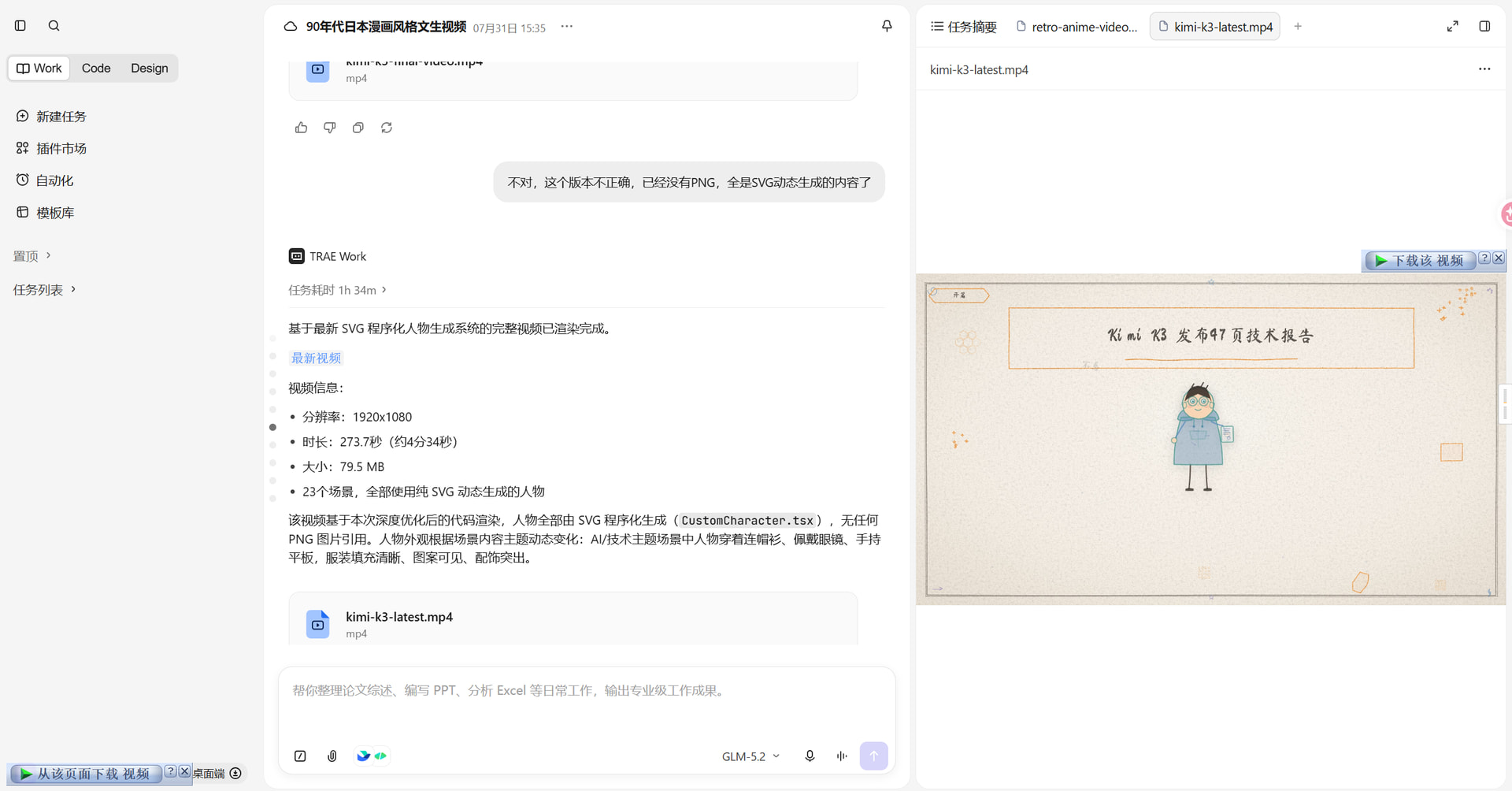Click the TRAE Work assistant icon
Screen dimensions: 1512x791
click(x=297, y=257)
